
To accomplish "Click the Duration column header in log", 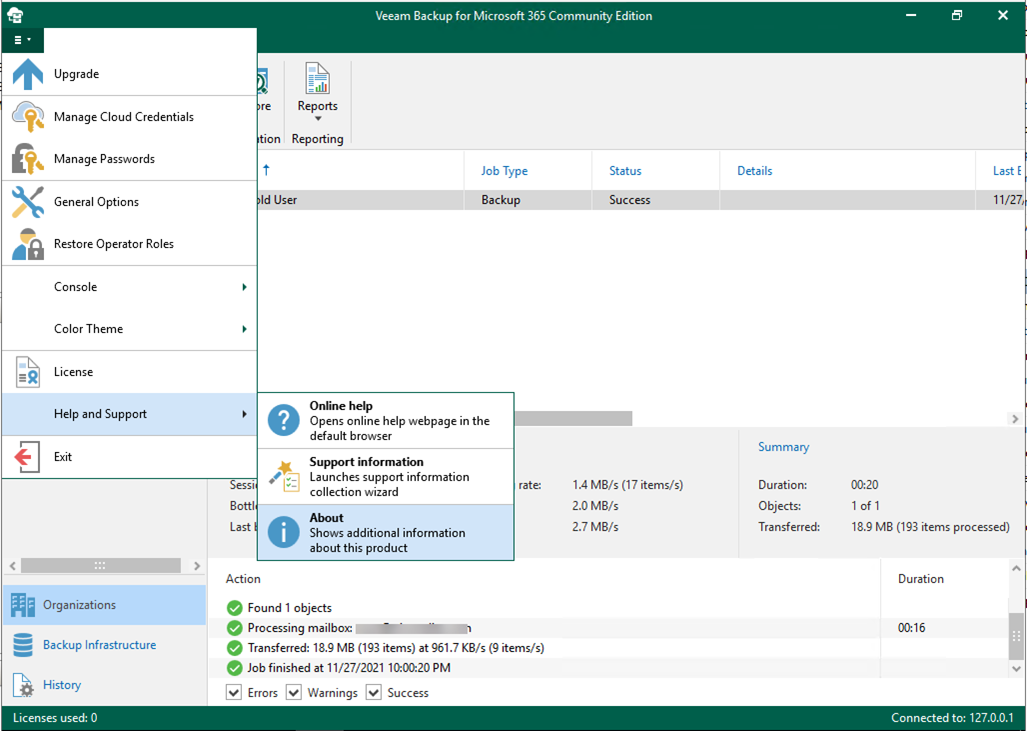I will [x=920, y=579].
